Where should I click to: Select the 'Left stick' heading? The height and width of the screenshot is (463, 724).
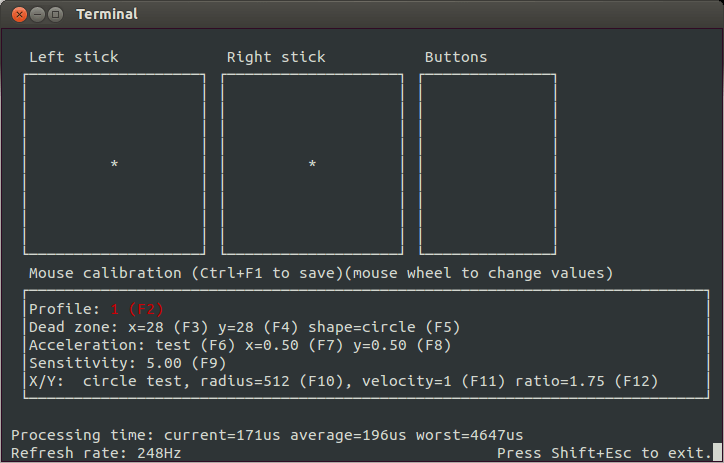(x=74, y=57)
